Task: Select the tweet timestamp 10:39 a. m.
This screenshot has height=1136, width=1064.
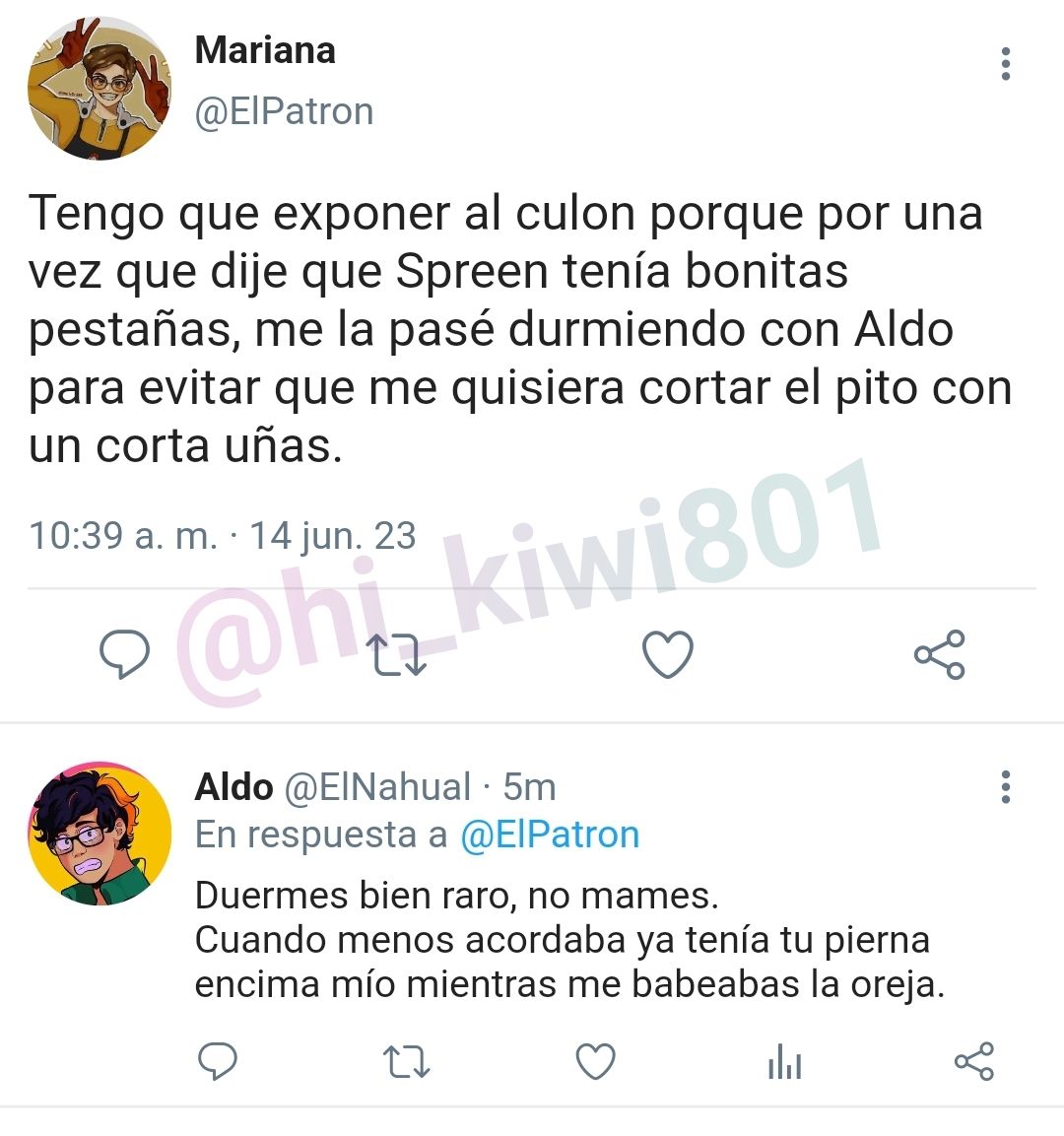Action: [x=123, y=536]
